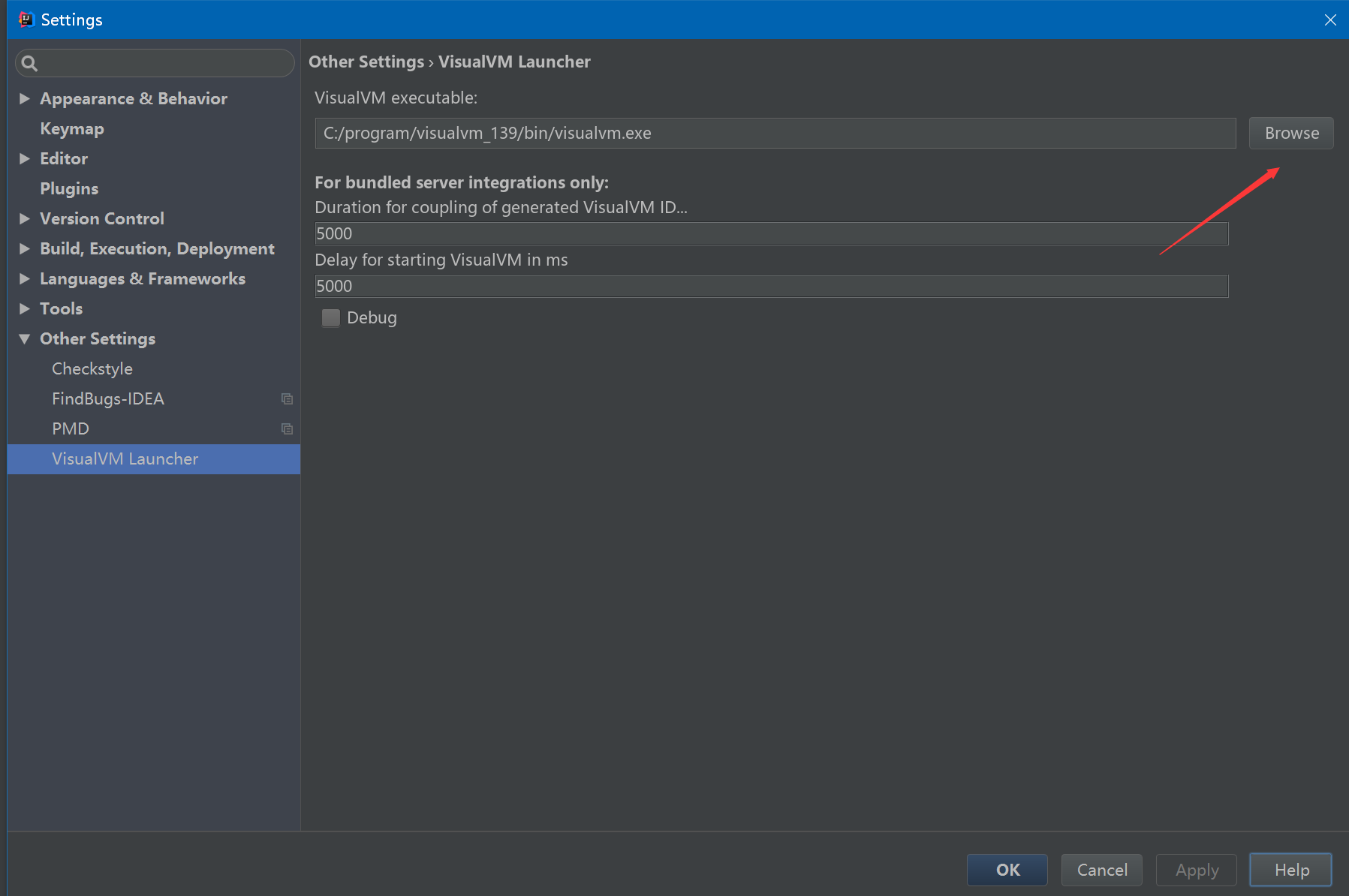Click the VisualVM start delay field

(772, 286)
